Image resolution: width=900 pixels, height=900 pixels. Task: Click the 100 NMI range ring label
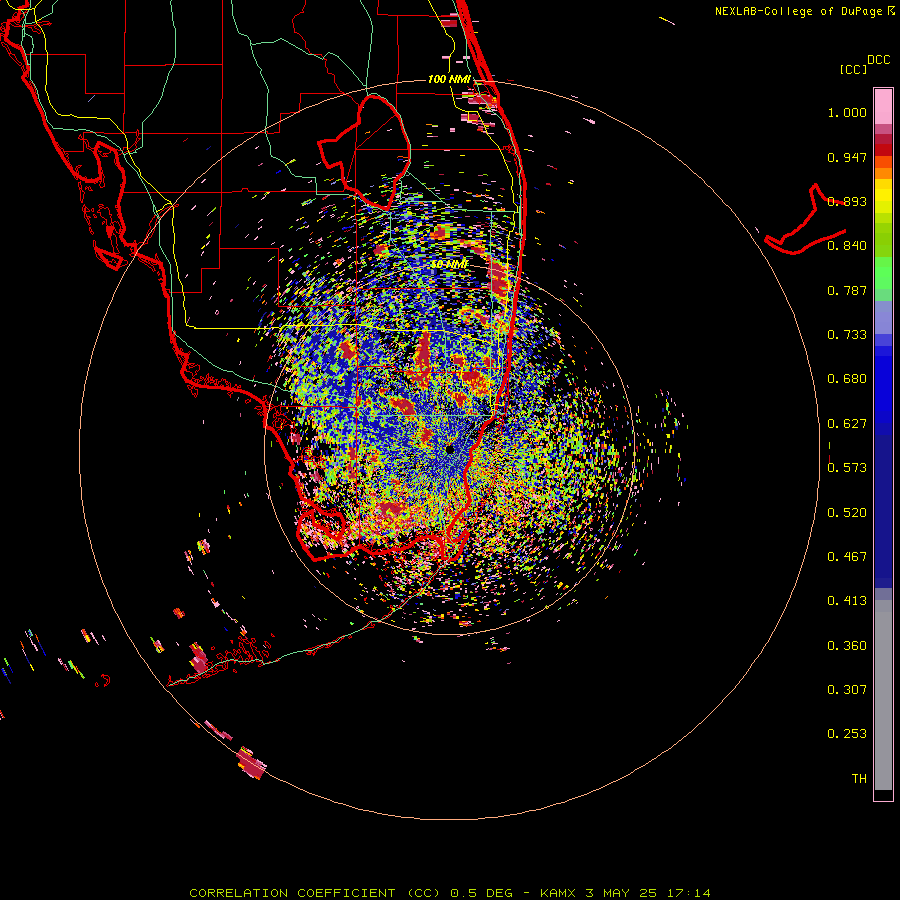pyautogui.click(x=449, y=79)
